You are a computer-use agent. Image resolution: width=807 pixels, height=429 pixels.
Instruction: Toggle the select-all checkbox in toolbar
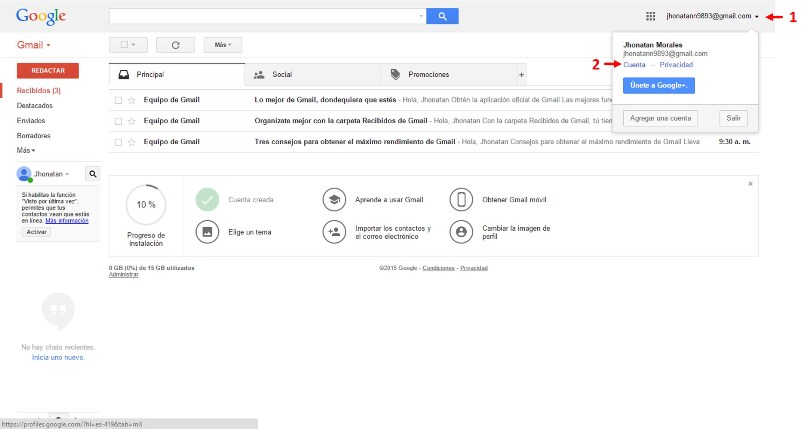tap(124, 45)
